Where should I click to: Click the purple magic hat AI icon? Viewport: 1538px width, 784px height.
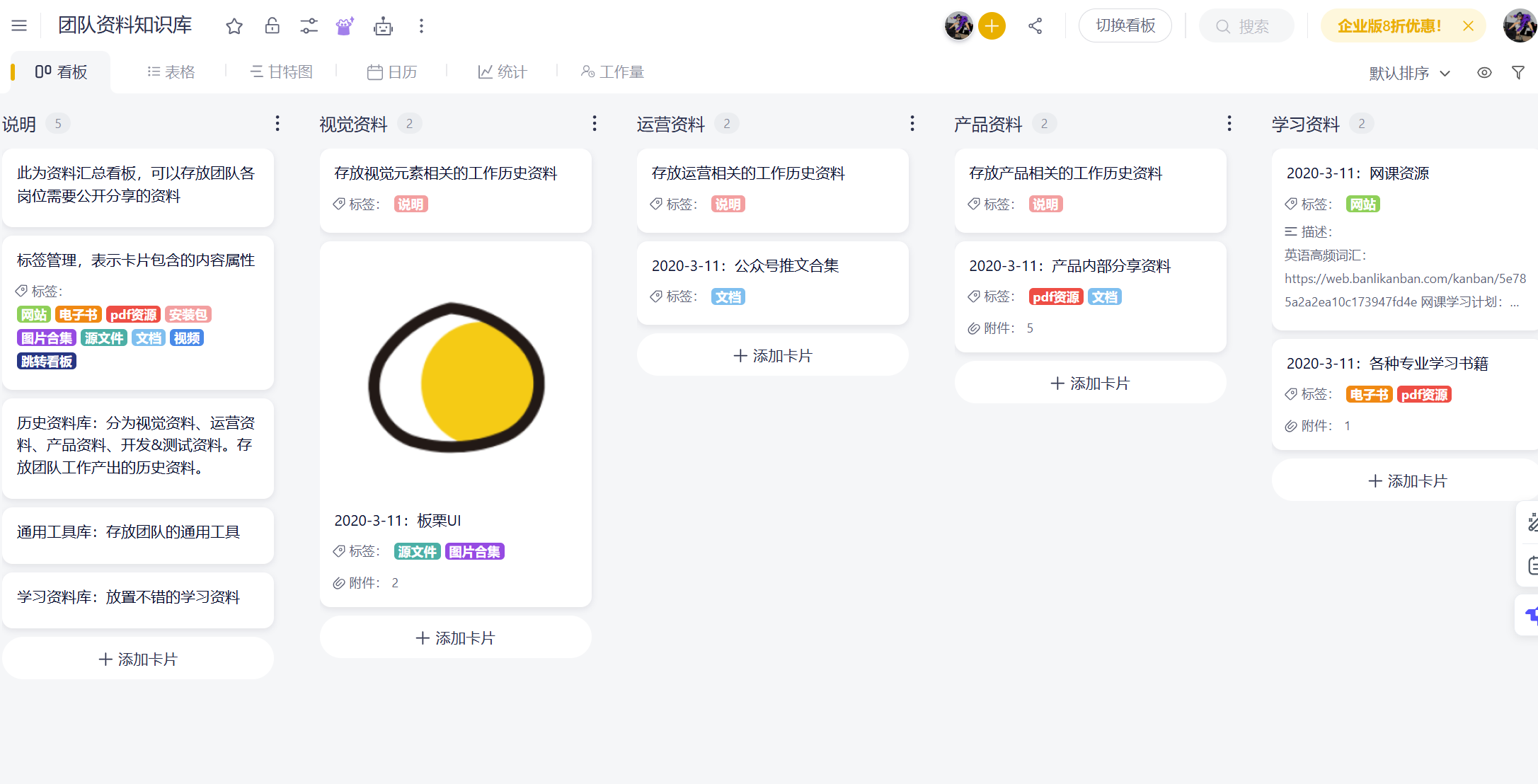tap(345, 25)
